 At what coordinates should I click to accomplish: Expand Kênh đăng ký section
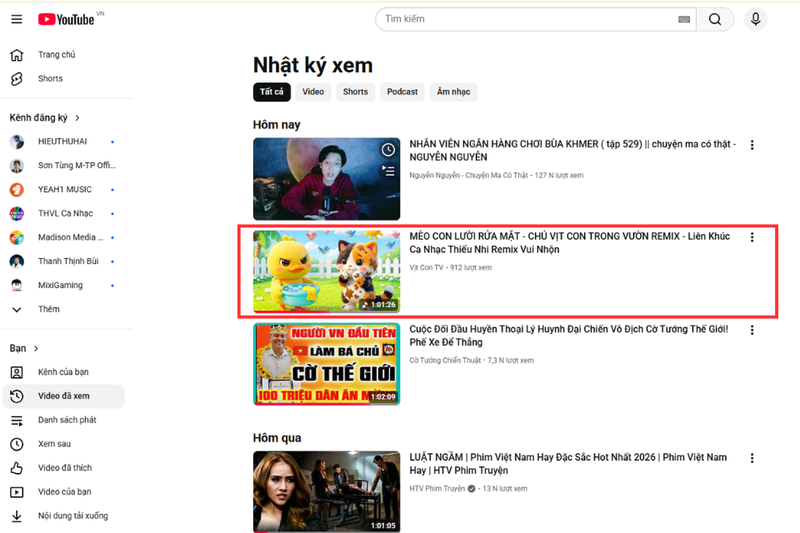pyautogui.click(x=45, y=118)
